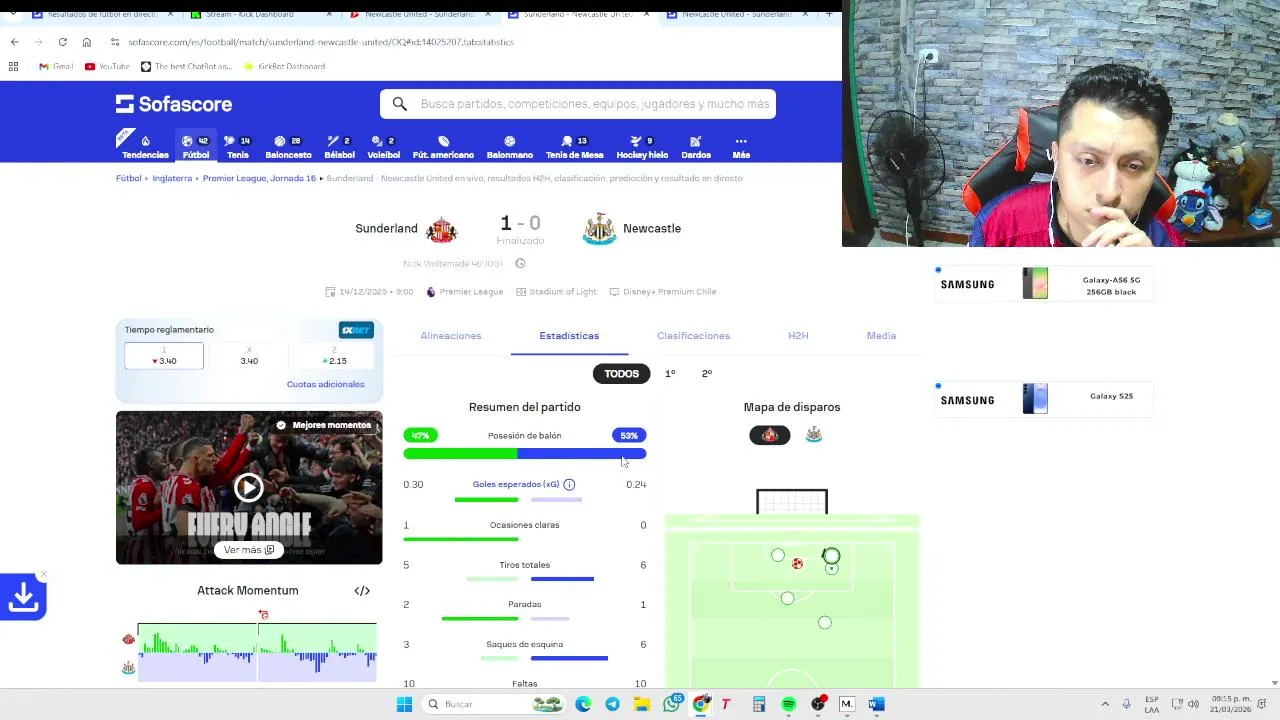Screen dimensions: 1280x720
Task: Open the Dardos section
Action: 696,147
